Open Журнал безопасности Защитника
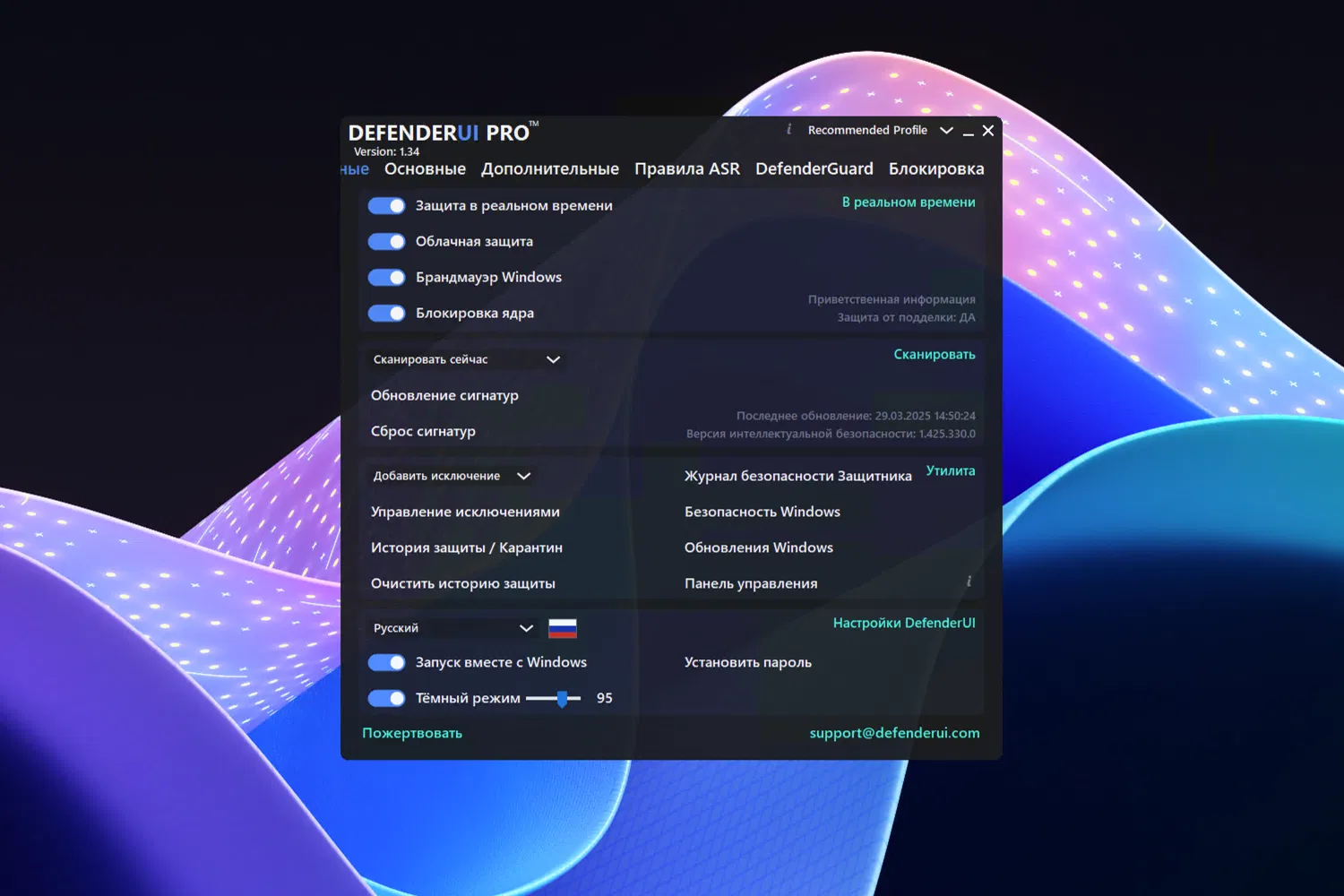The height and width of the screenshot is (896, 1344). pos(798,476)
